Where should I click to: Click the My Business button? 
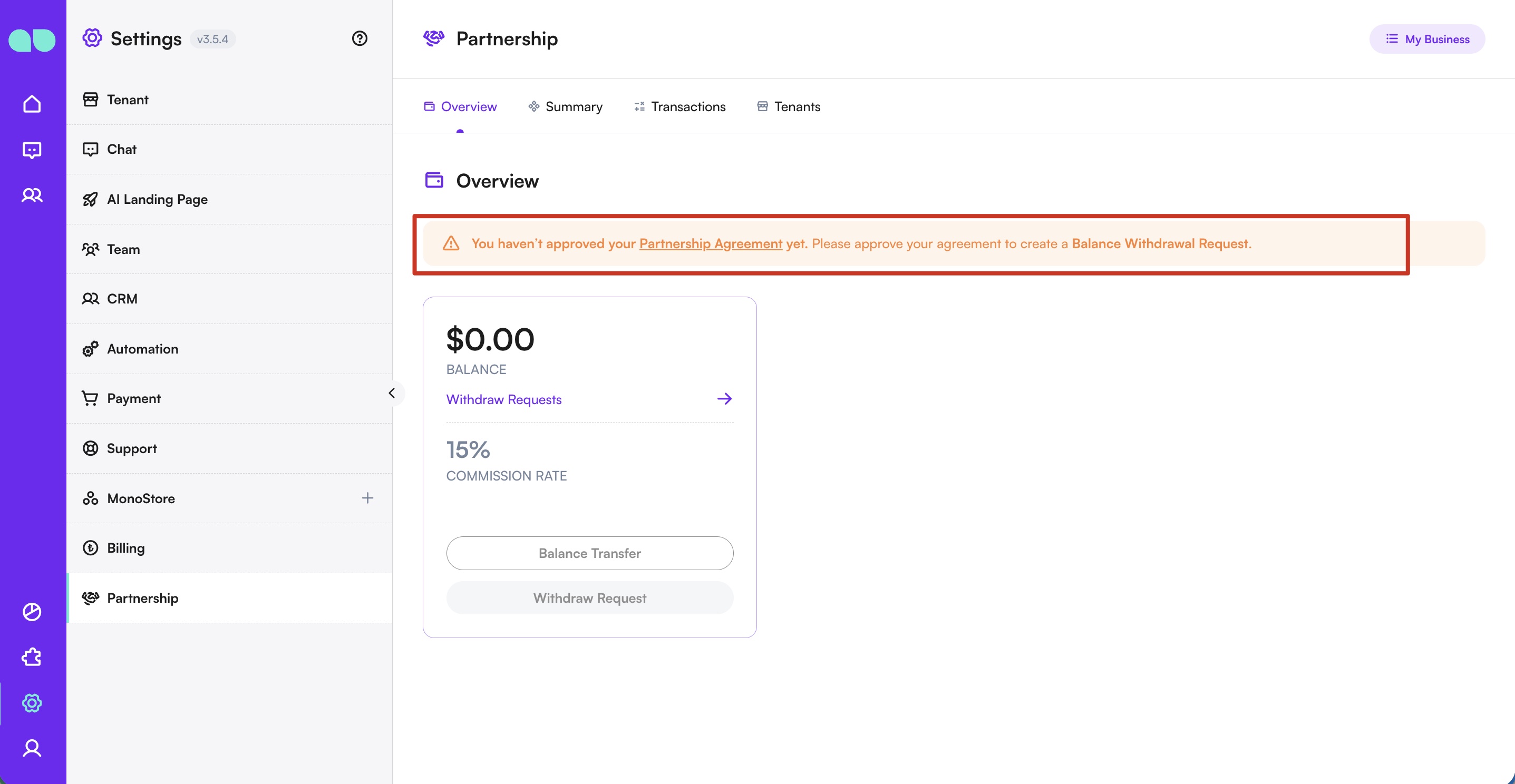pyautogui.click(x=1427, y=39)
